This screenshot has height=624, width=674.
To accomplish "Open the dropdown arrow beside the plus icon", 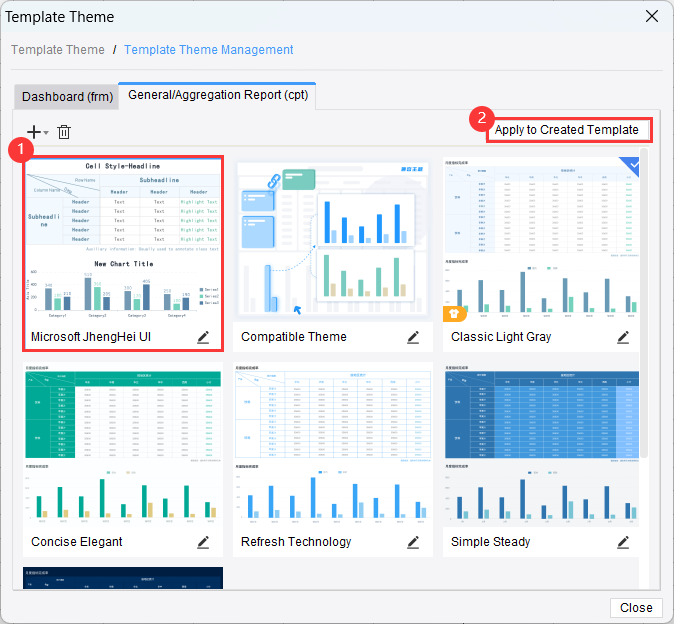I will (x=46, y=133).
